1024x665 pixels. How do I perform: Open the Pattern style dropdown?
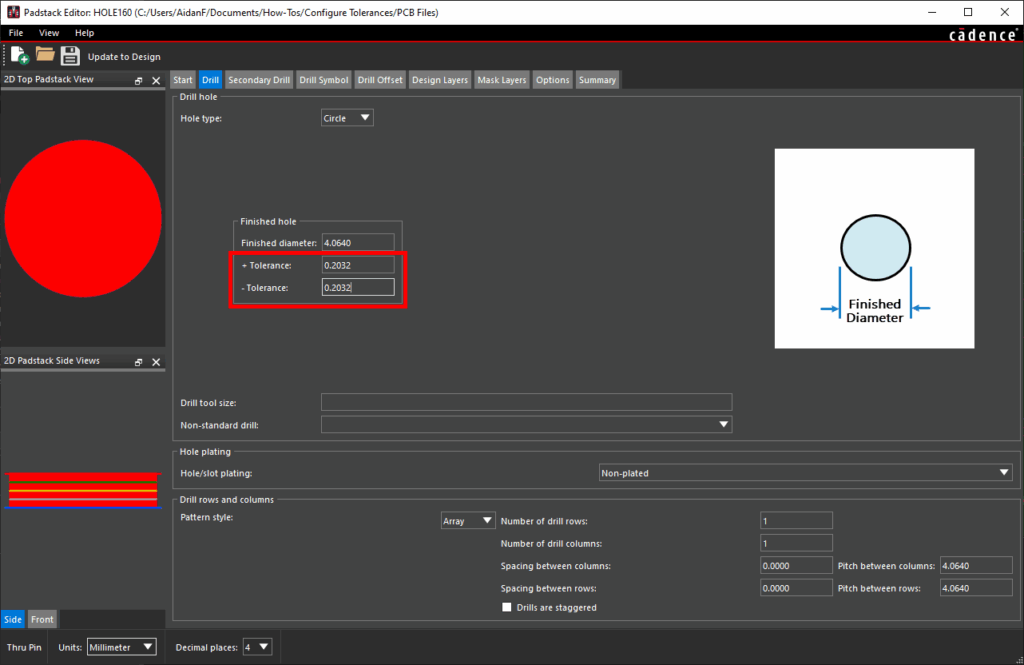468,521
